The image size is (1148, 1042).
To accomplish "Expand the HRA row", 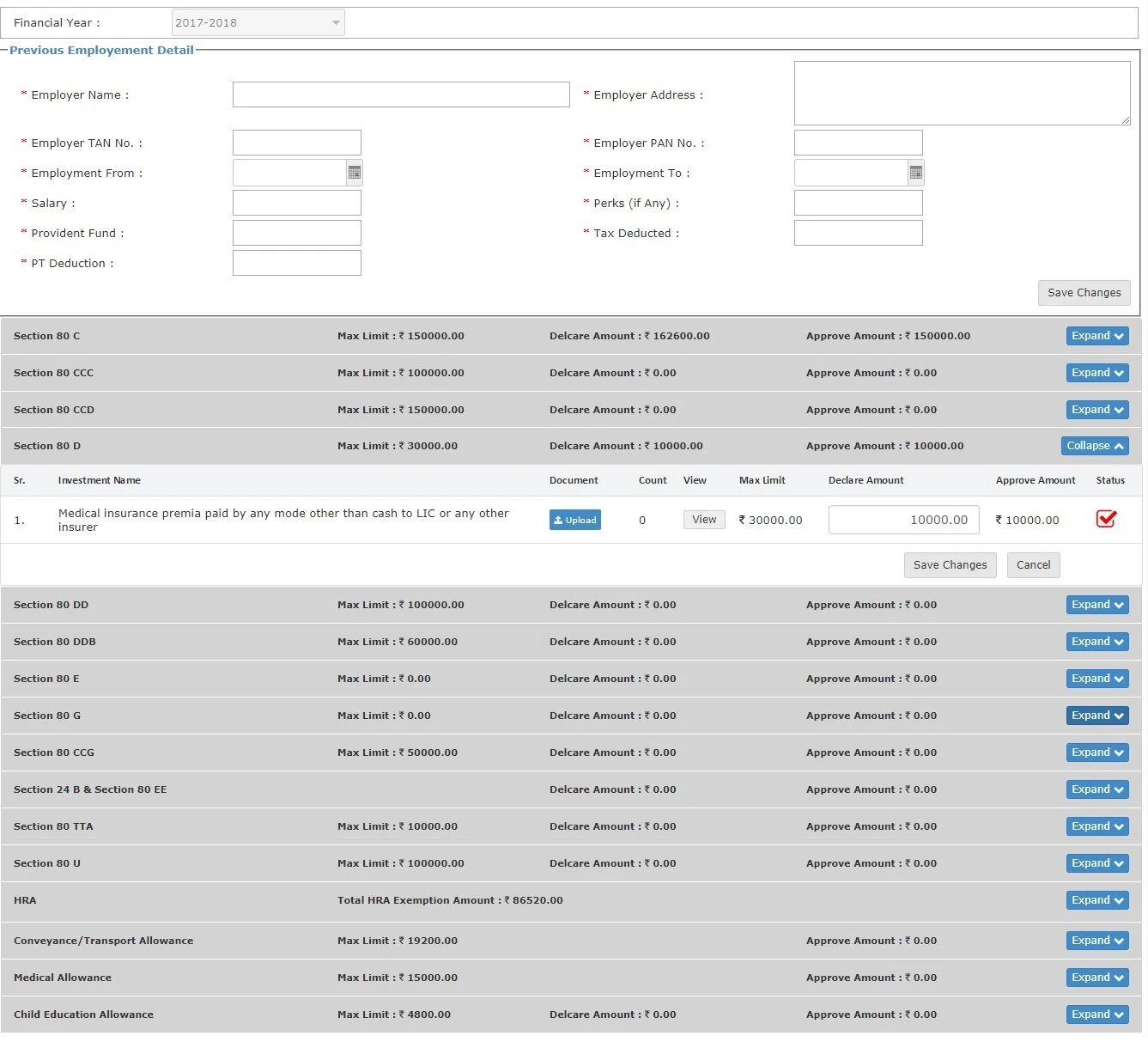I will [1097, 900].
